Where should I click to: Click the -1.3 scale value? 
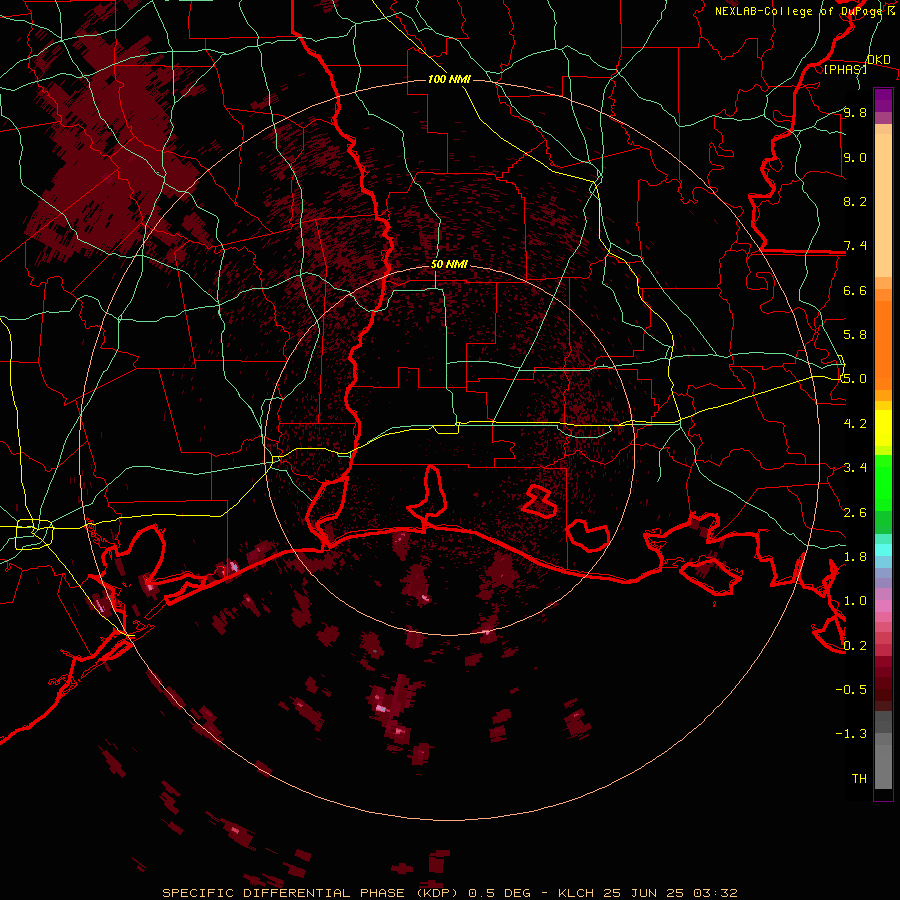click(x=851, y=734)
